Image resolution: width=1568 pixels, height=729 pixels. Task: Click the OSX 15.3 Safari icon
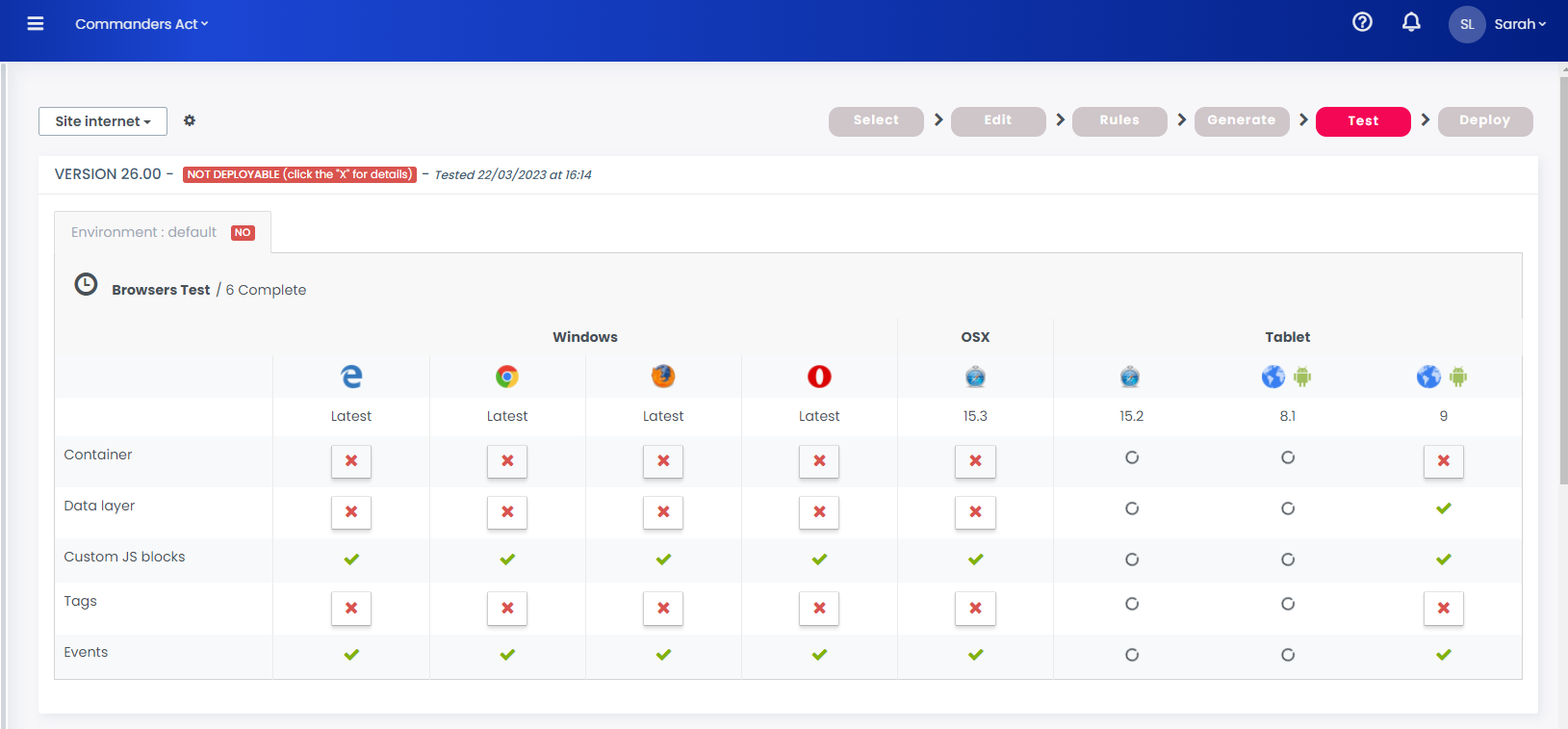(975, 377)
